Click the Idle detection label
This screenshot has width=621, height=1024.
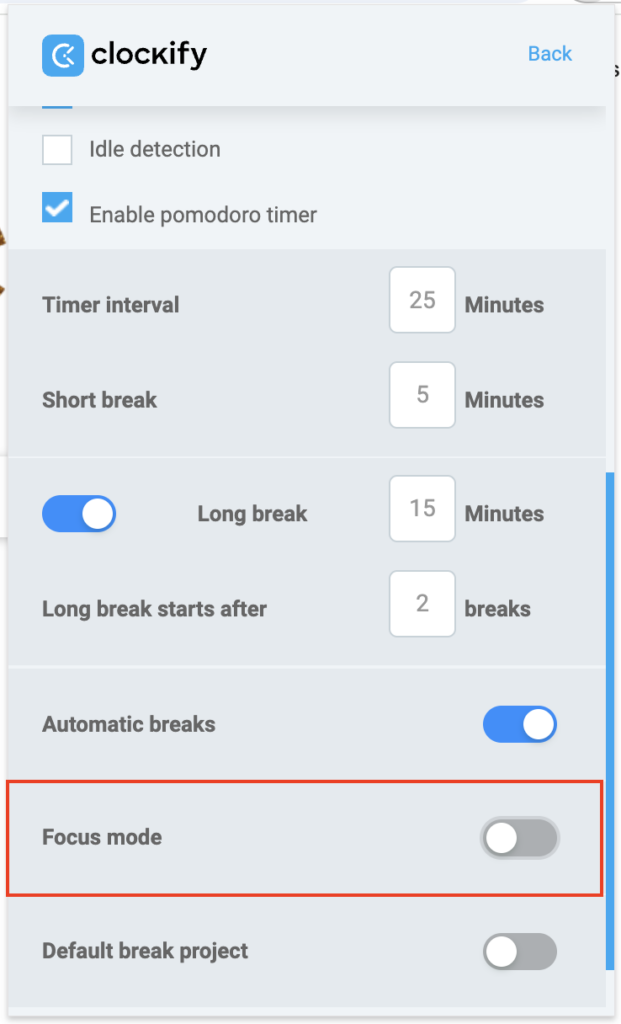coord(154,150)
